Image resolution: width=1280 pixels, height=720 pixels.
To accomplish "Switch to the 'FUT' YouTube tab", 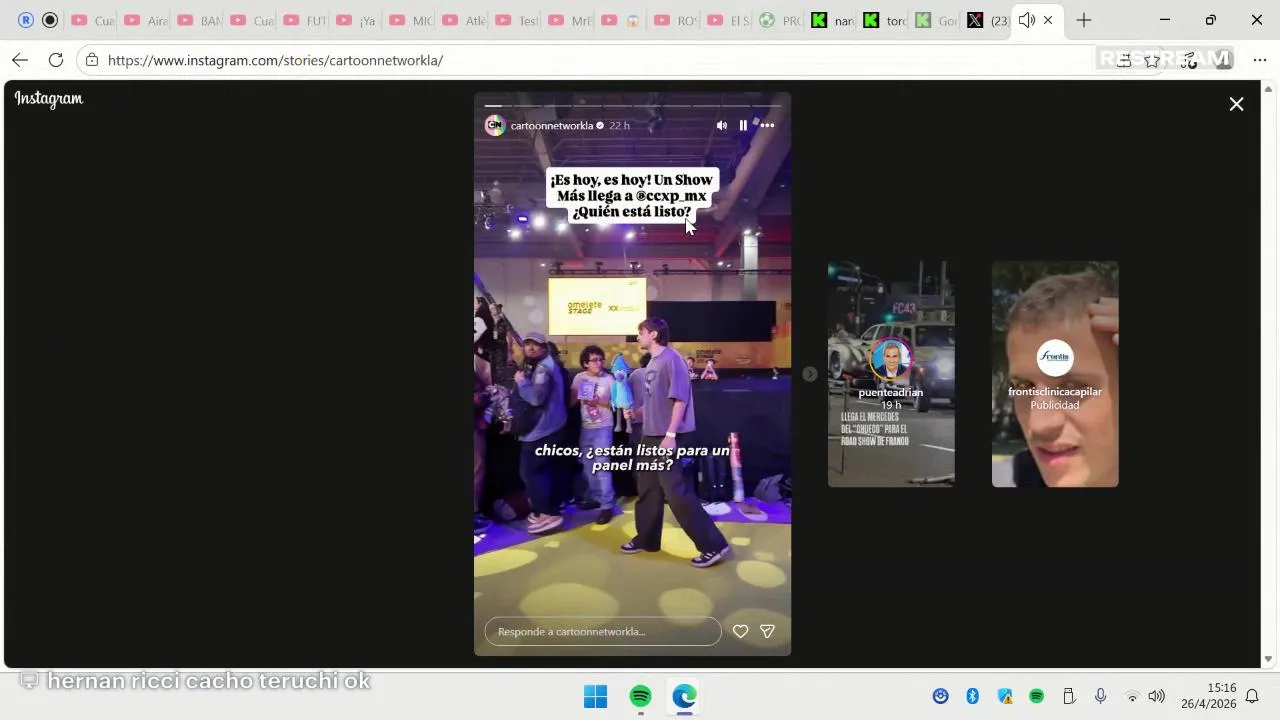I will 304,20.
